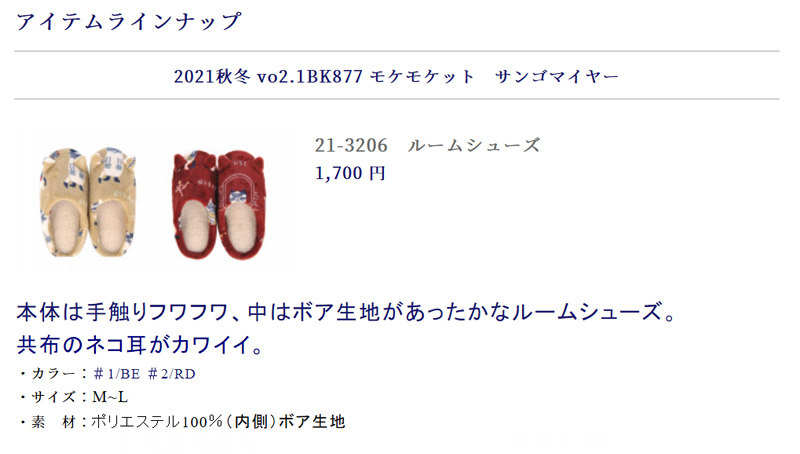Screen dimensions: 800x454
Task: Click the cat face on the red slipper
Action: coord(238,196)
